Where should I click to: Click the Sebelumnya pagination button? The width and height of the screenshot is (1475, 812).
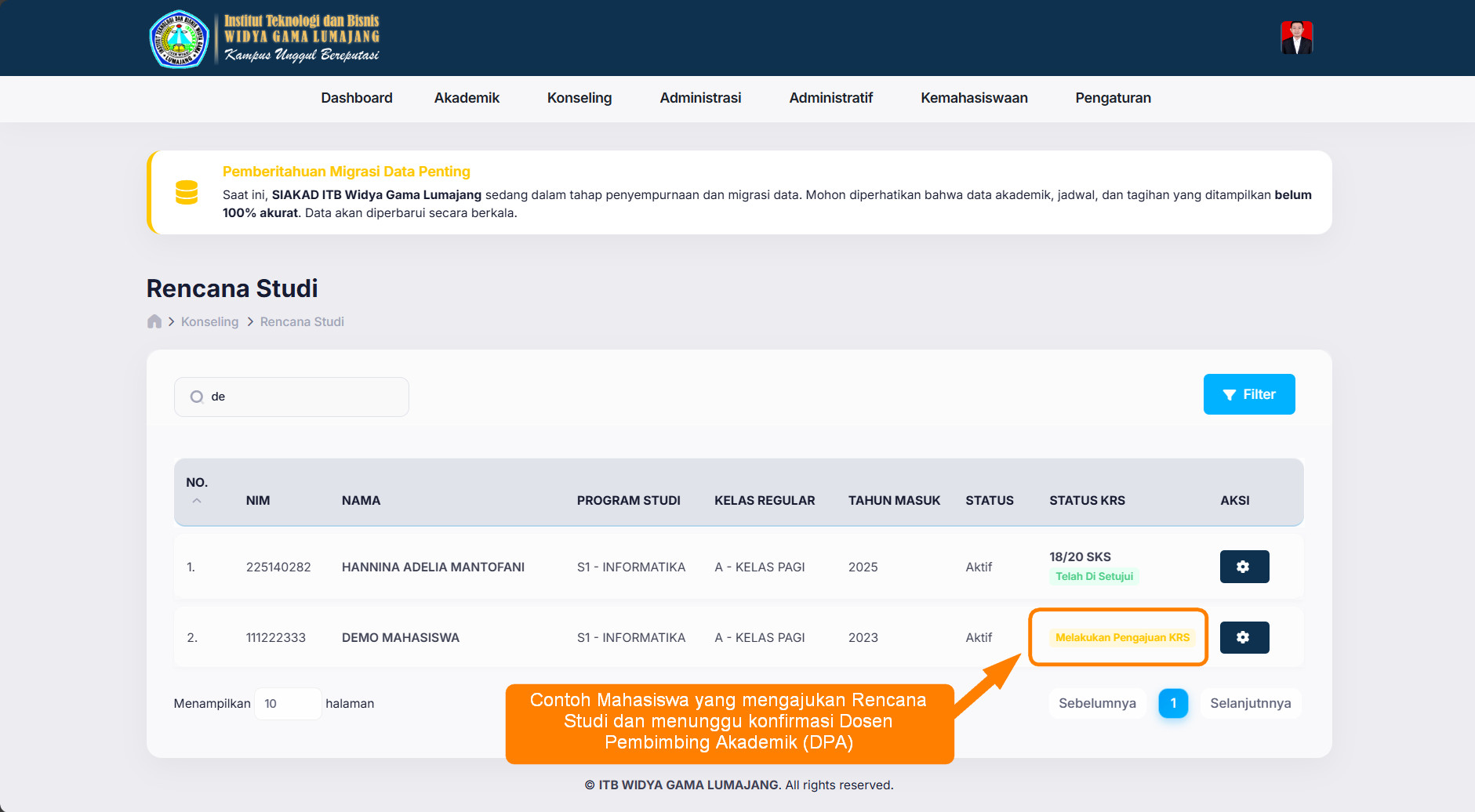click(1097, 703)
